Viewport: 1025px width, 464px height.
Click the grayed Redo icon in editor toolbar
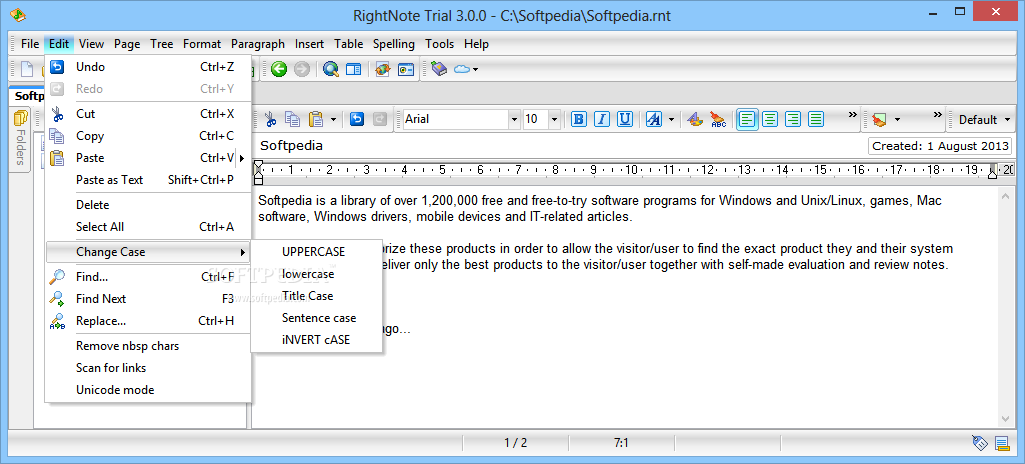click(379, 119)
